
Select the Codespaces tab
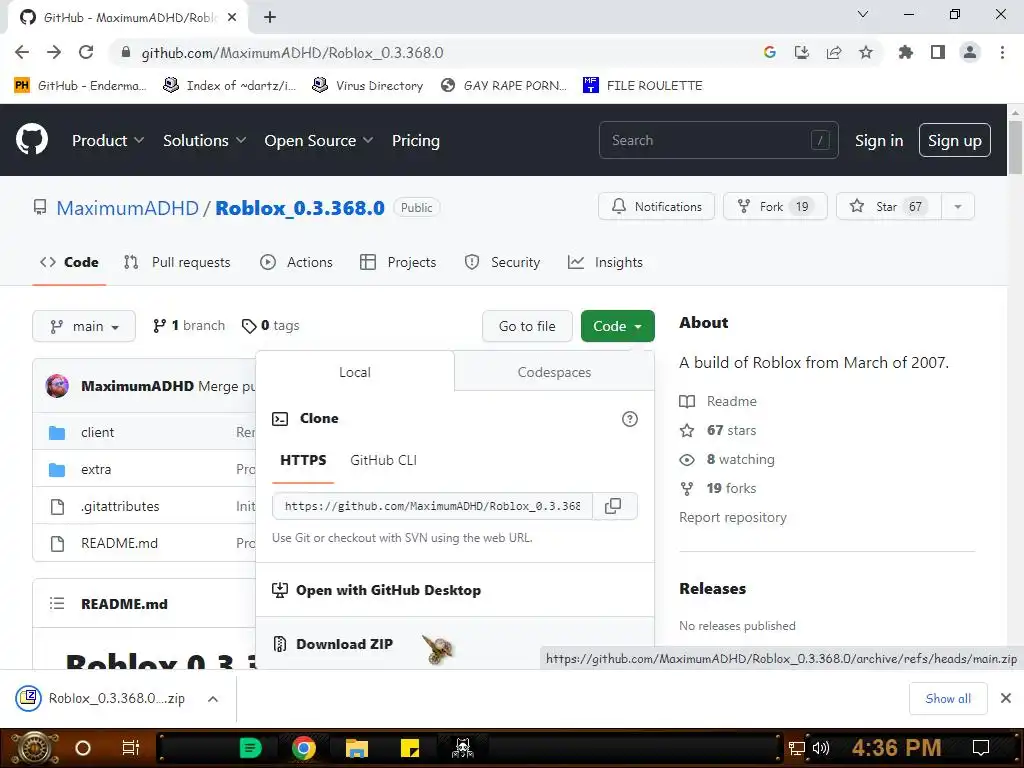554,372
